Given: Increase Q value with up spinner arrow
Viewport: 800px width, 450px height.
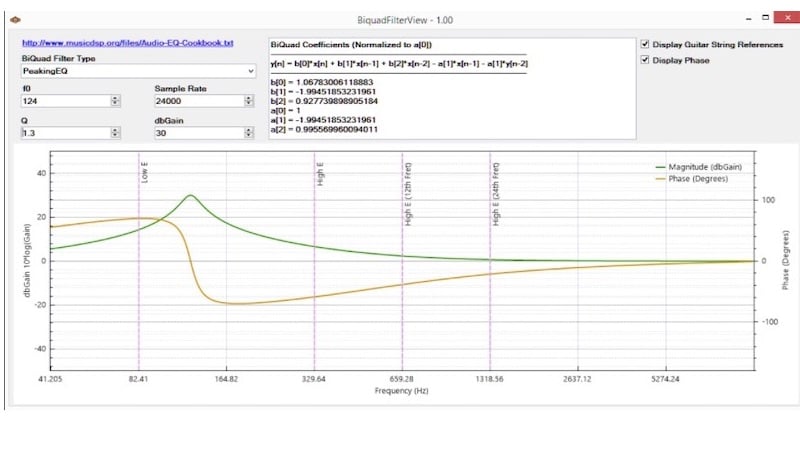Looking at the screenshot, I should coord(115,130).
